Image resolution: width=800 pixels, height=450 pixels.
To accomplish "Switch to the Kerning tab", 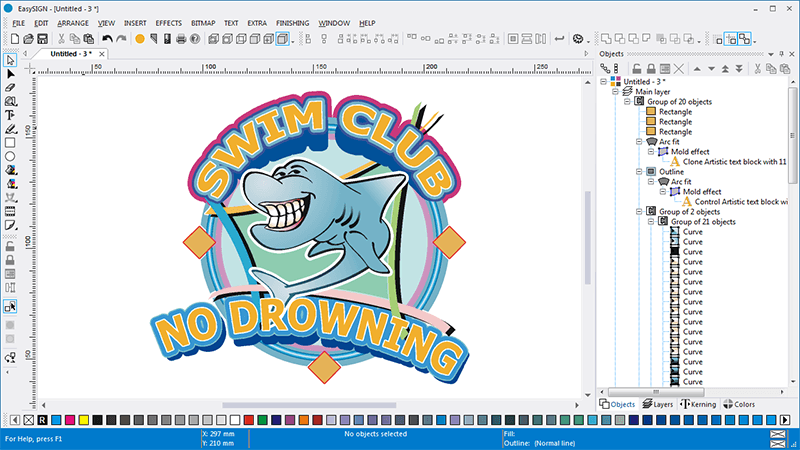I will pos(698,404).
